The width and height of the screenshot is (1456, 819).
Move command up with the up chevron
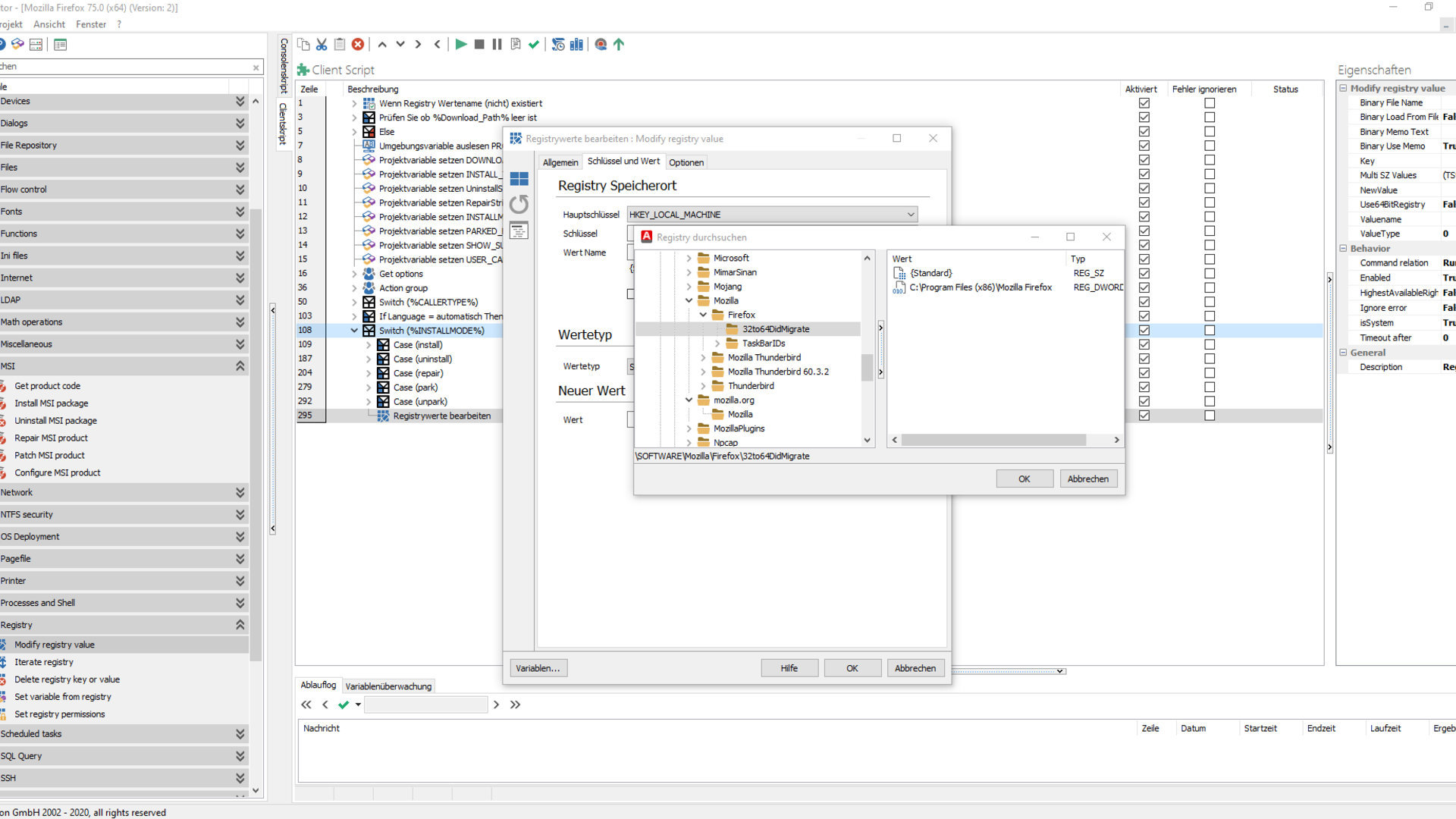(x=382, y=45)
